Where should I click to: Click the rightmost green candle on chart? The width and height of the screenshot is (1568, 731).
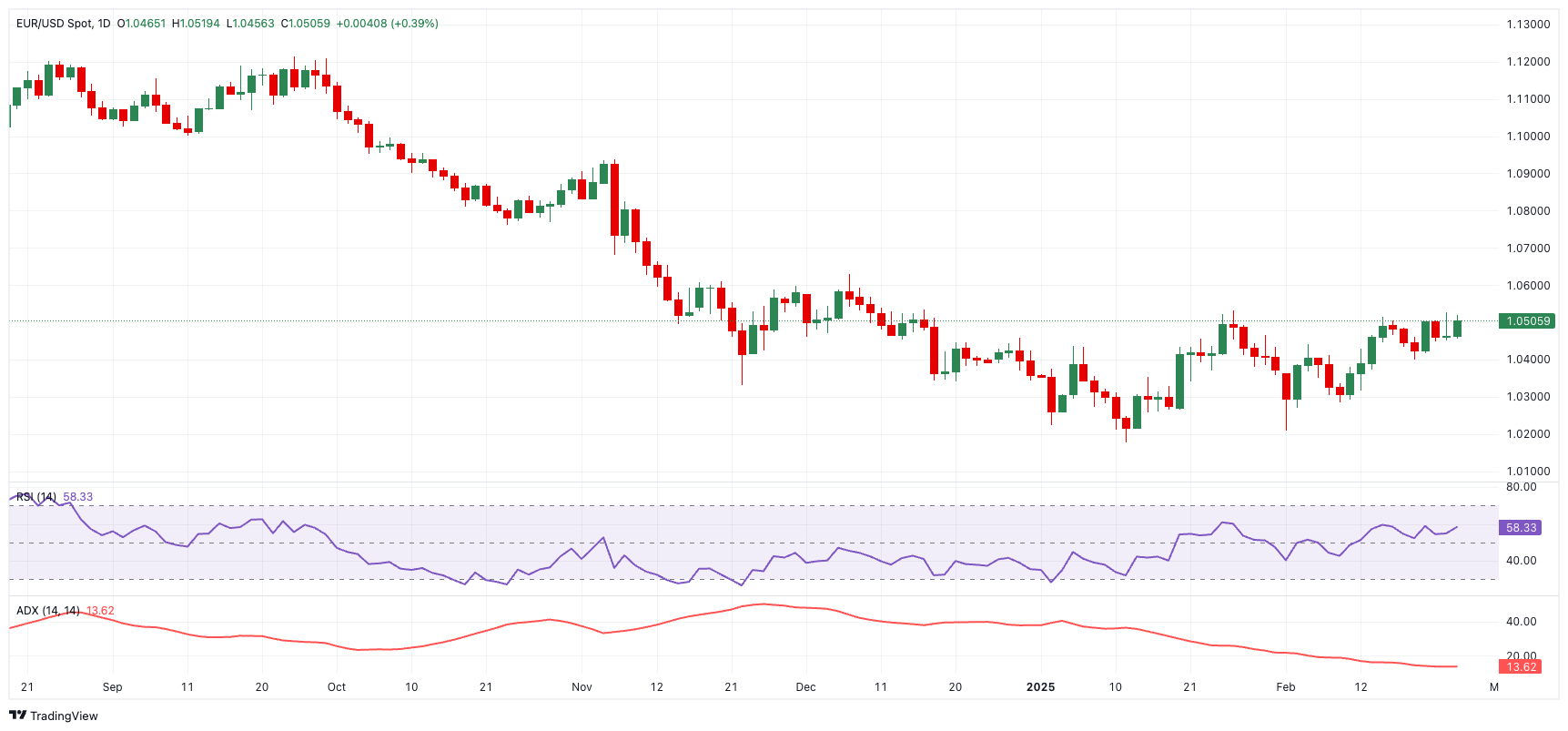tap(1457, 329)
